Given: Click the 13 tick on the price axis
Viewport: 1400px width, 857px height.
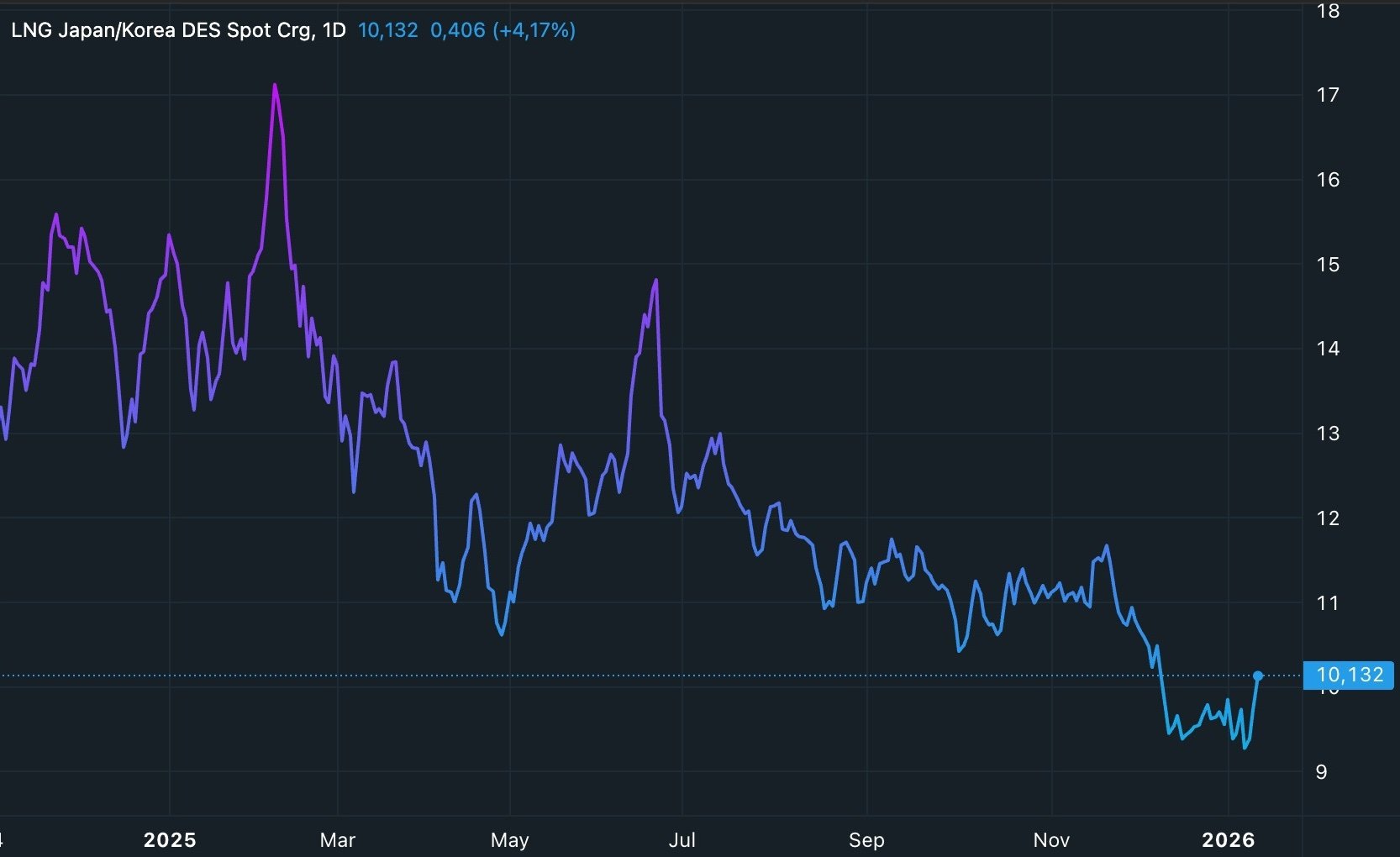Looking at the screenshot, I should pyautogui.click(x=1328, y=434).
